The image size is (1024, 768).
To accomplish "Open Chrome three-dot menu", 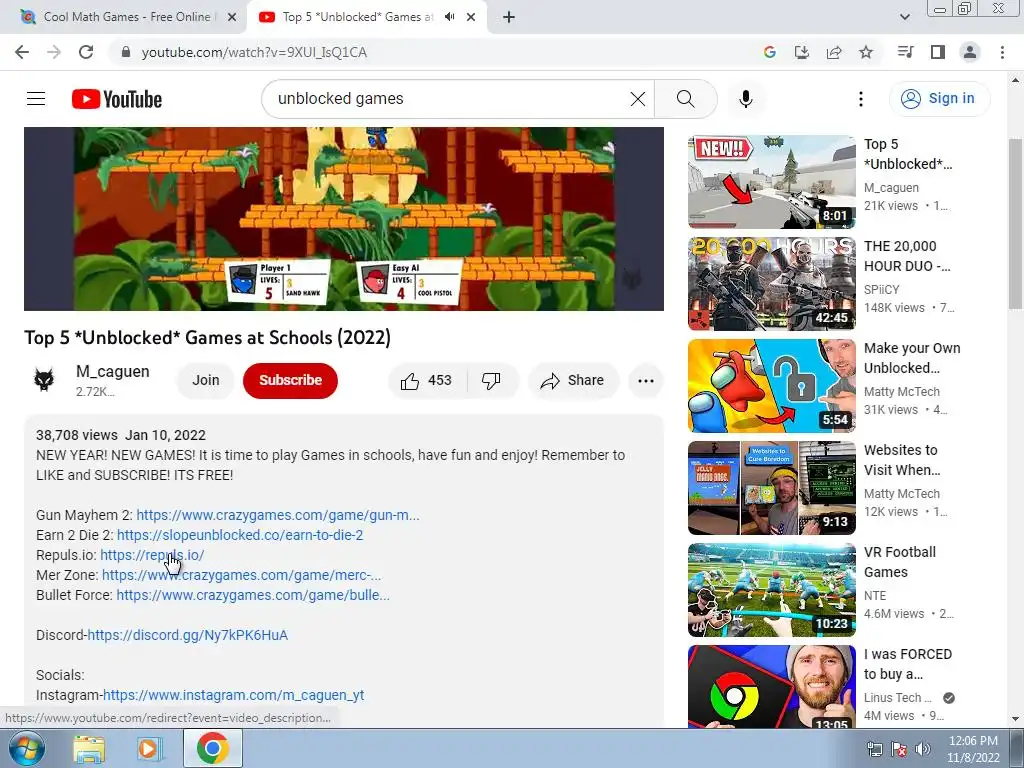I will [1002, 52].
